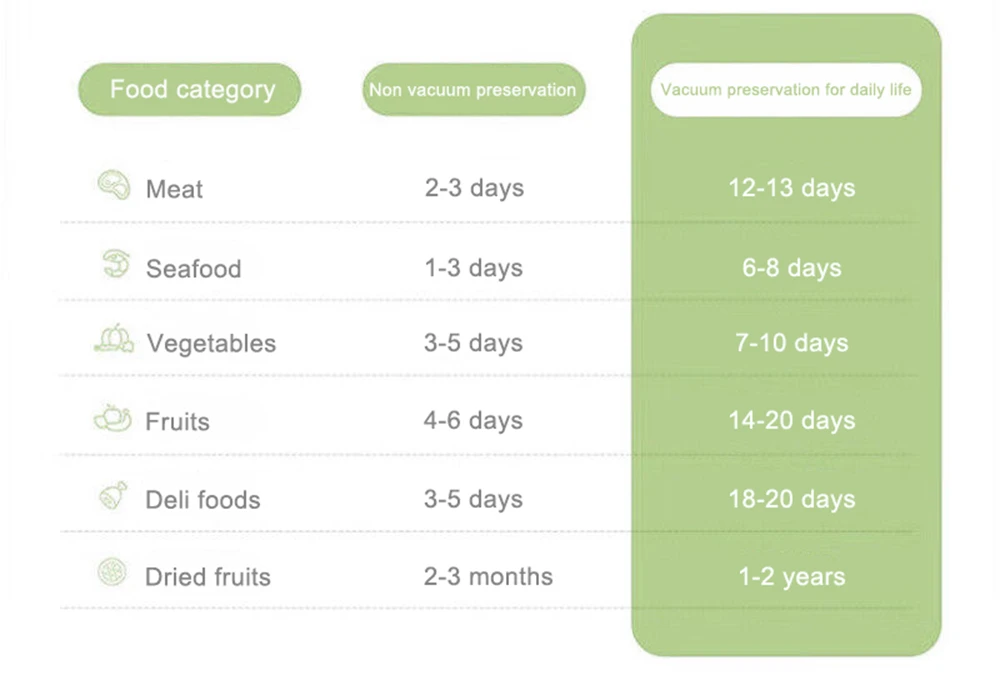This screenshot has height=690, width=1000.
Task: Select the Food category header pill
Action: coord(189,89)
